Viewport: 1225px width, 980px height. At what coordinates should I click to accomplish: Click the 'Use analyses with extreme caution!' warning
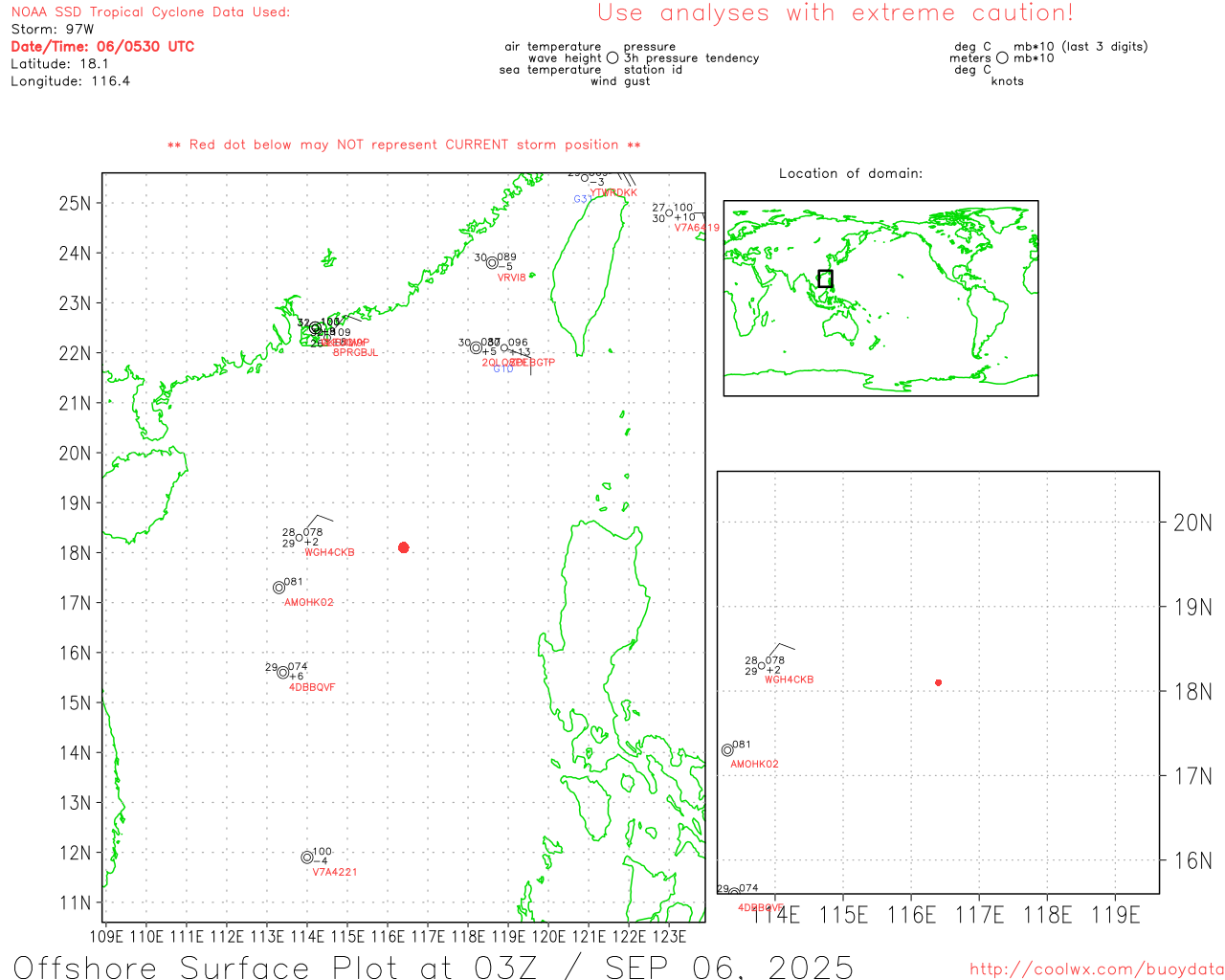click(x=835, y=13)
